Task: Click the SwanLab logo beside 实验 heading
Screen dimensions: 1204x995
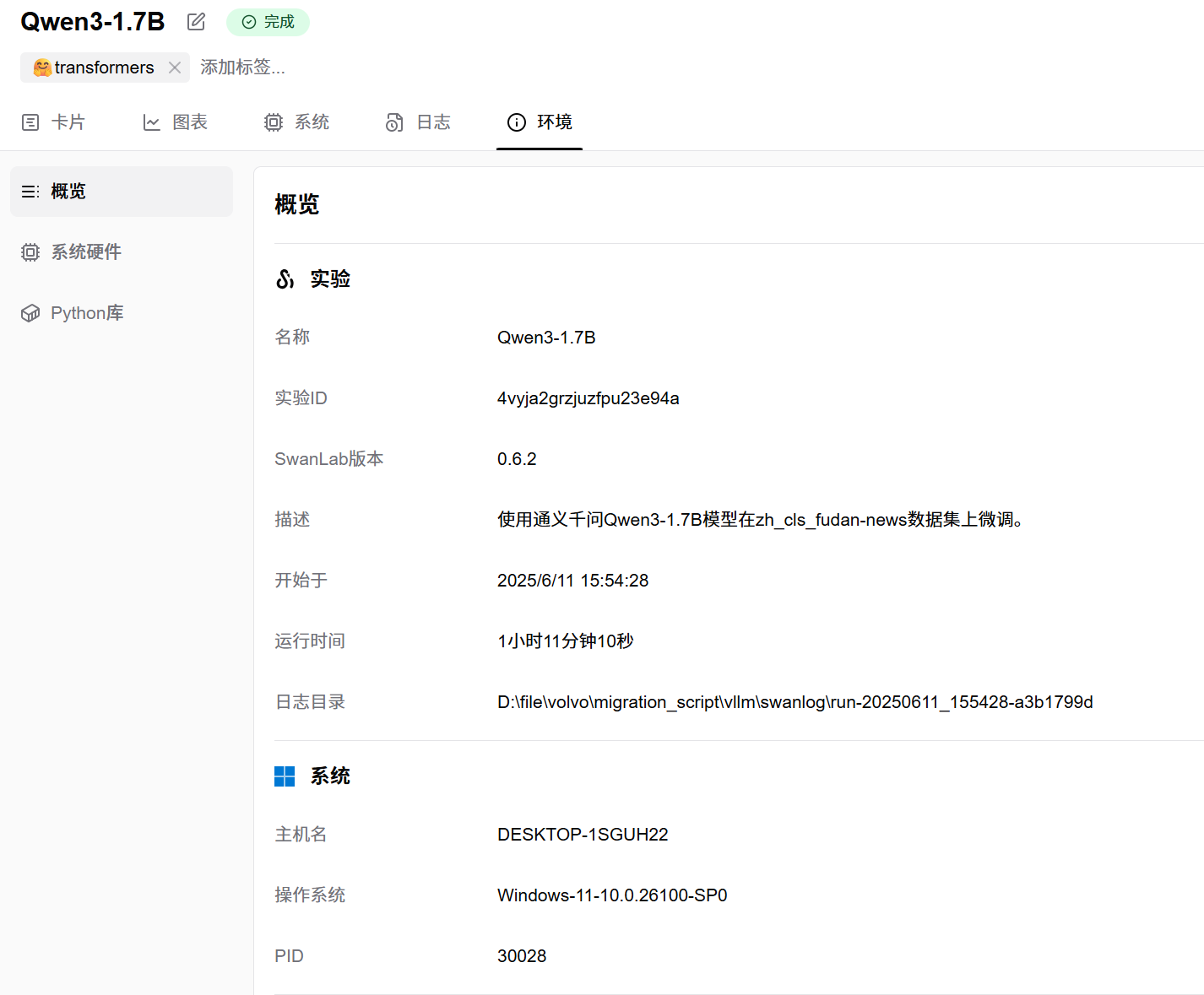Action: pos(285,279)
